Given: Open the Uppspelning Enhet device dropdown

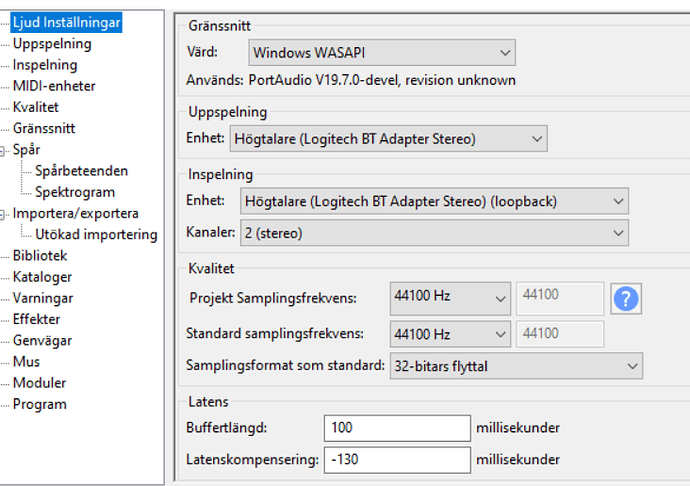Looking at the screenshot, I should [x=389, y=139].
